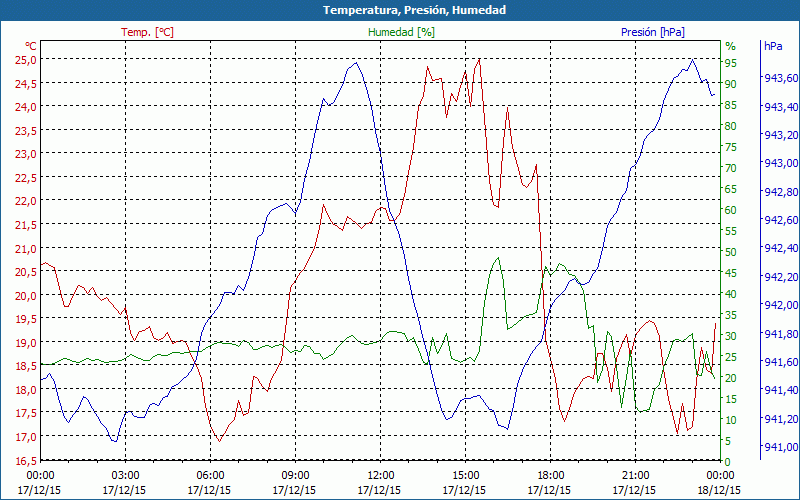
Task: Choose green humidity axis value "85"
Action: point(731,106)
